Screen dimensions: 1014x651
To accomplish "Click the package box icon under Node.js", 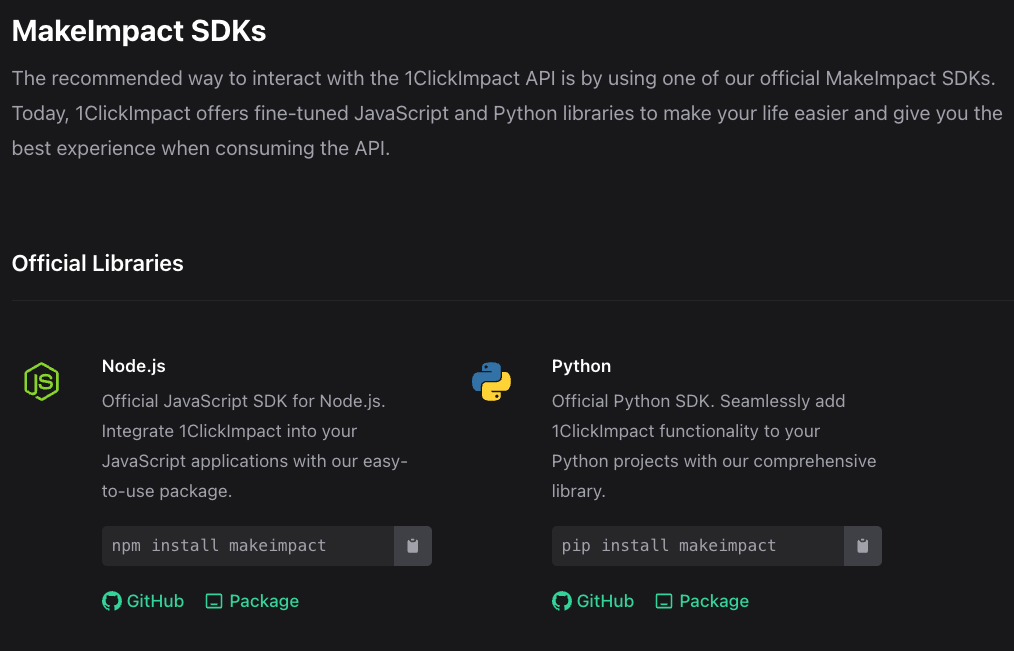I will click(214, 601).
